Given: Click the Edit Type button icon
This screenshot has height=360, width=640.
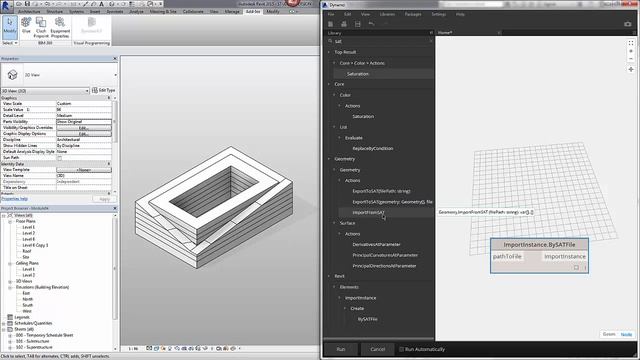Looking at the screenshot, I should [x=95, y=90].
